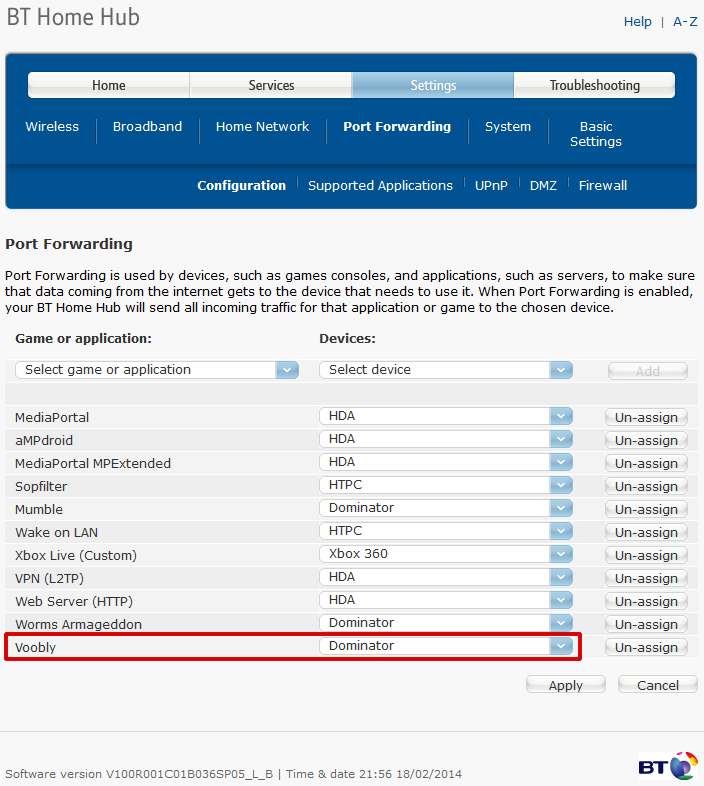
Task: Un-assign the MediaPortal port forwarding
Action: click(646, 418)
